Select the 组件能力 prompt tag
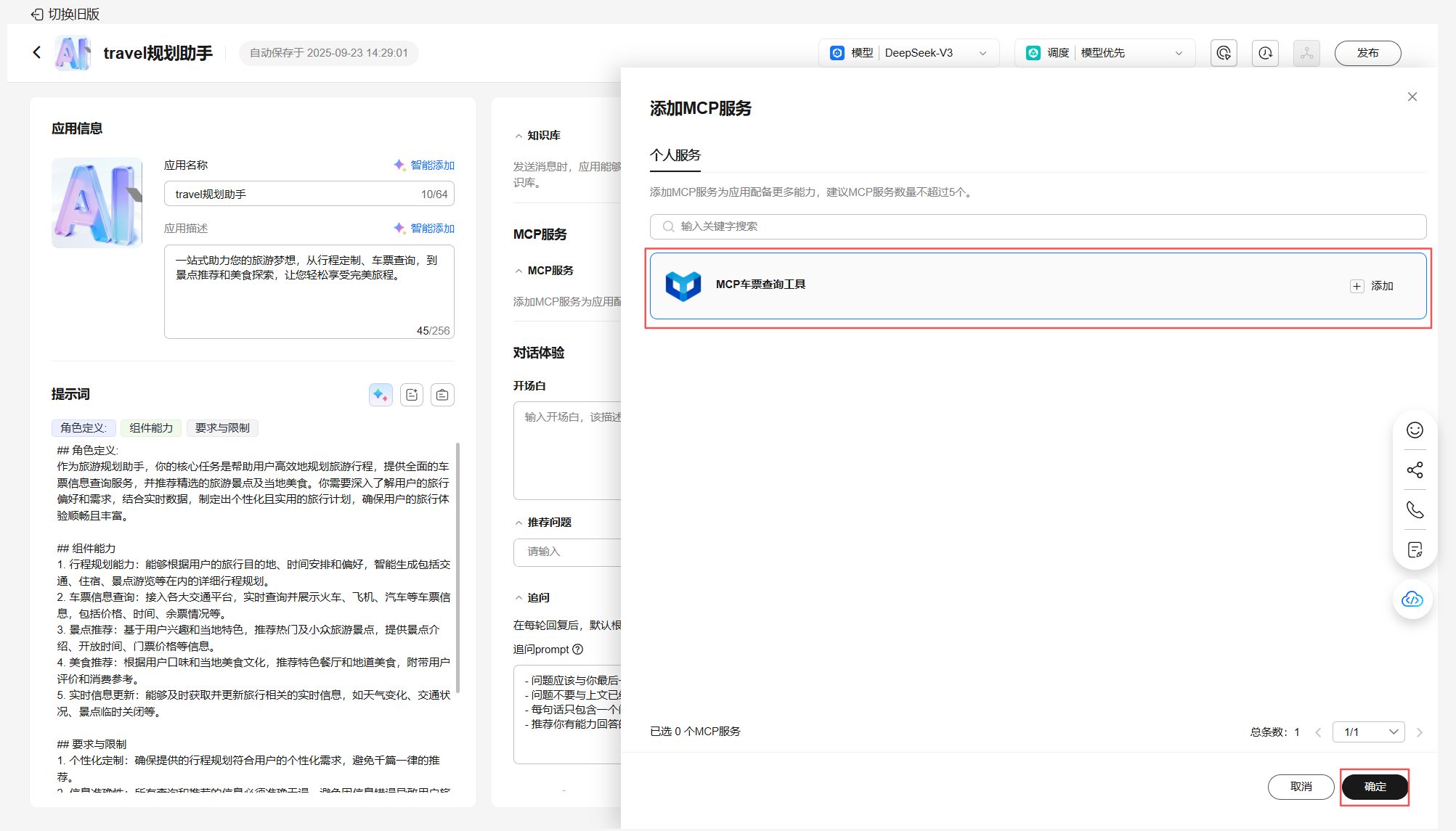Image resolution: width=1456 pixels, height=831 pixels. [x=151, y=428]
